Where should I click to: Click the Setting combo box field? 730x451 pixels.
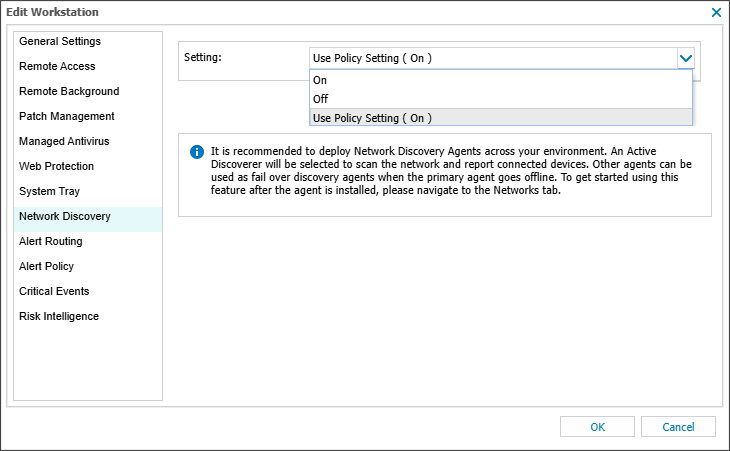pyautogui.click(x=492, y=58)
